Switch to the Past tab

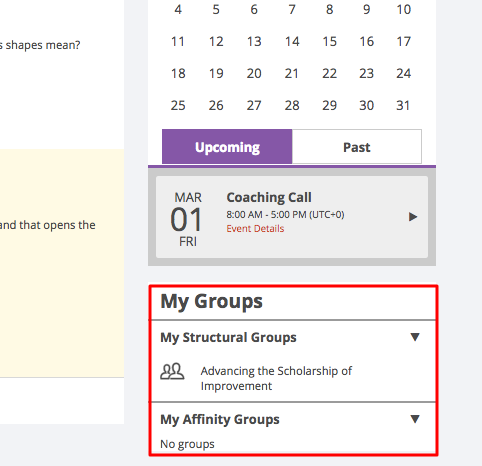pyautogui.click(x=357, y=147)
